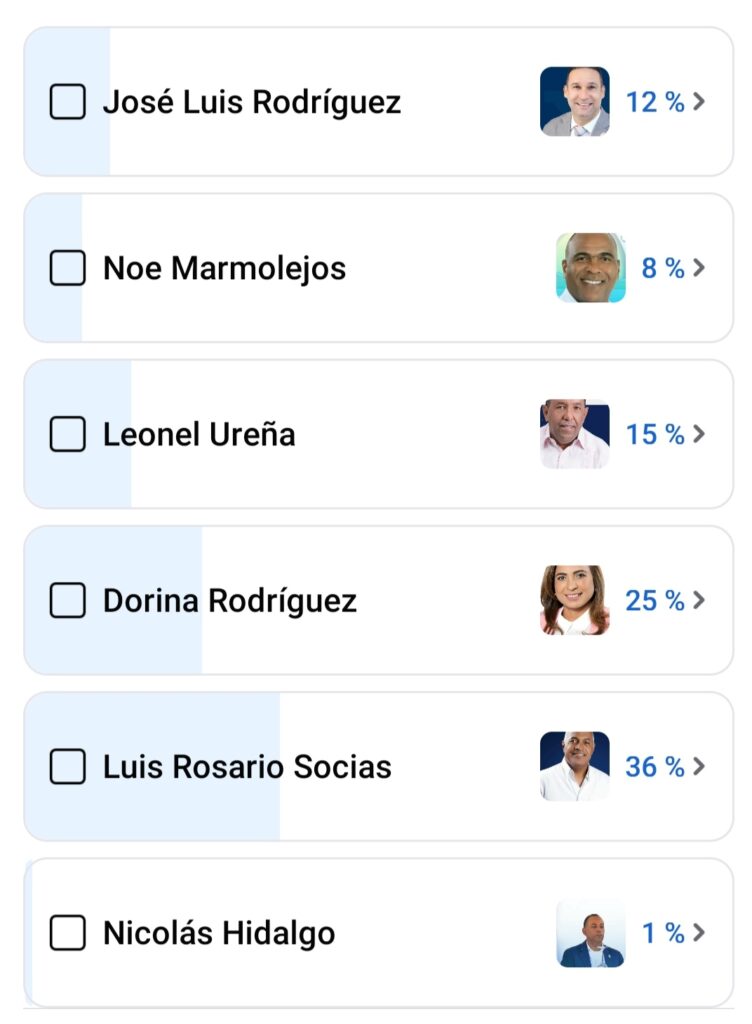Screen dimensions: 752x1024
Task: Tap the Noe Marmolejos photo thumbnail
Action: coord(590,268)
